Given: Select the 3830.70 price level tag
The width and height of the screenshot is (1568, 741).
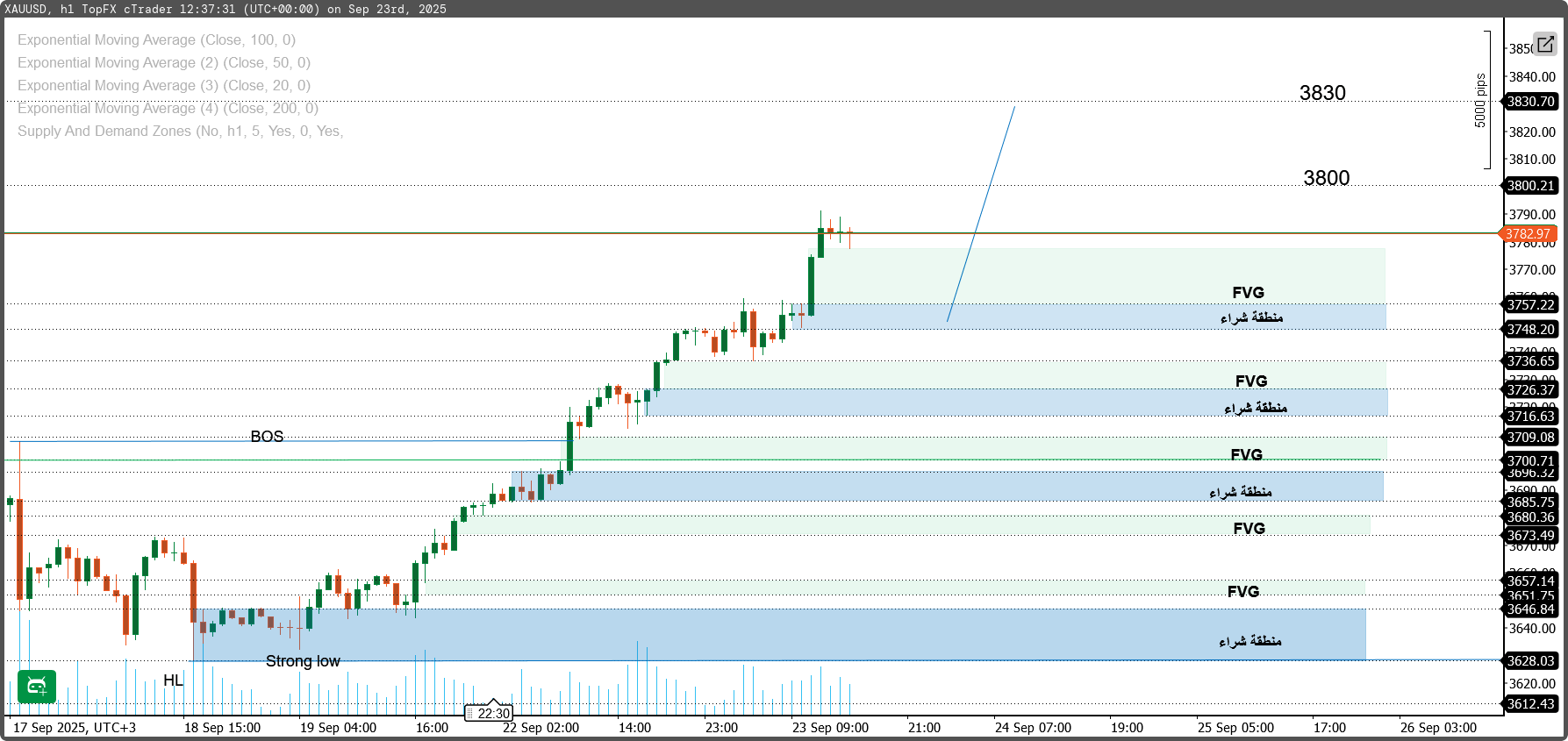Looking at the screenshot, I should pos(1531,102).
